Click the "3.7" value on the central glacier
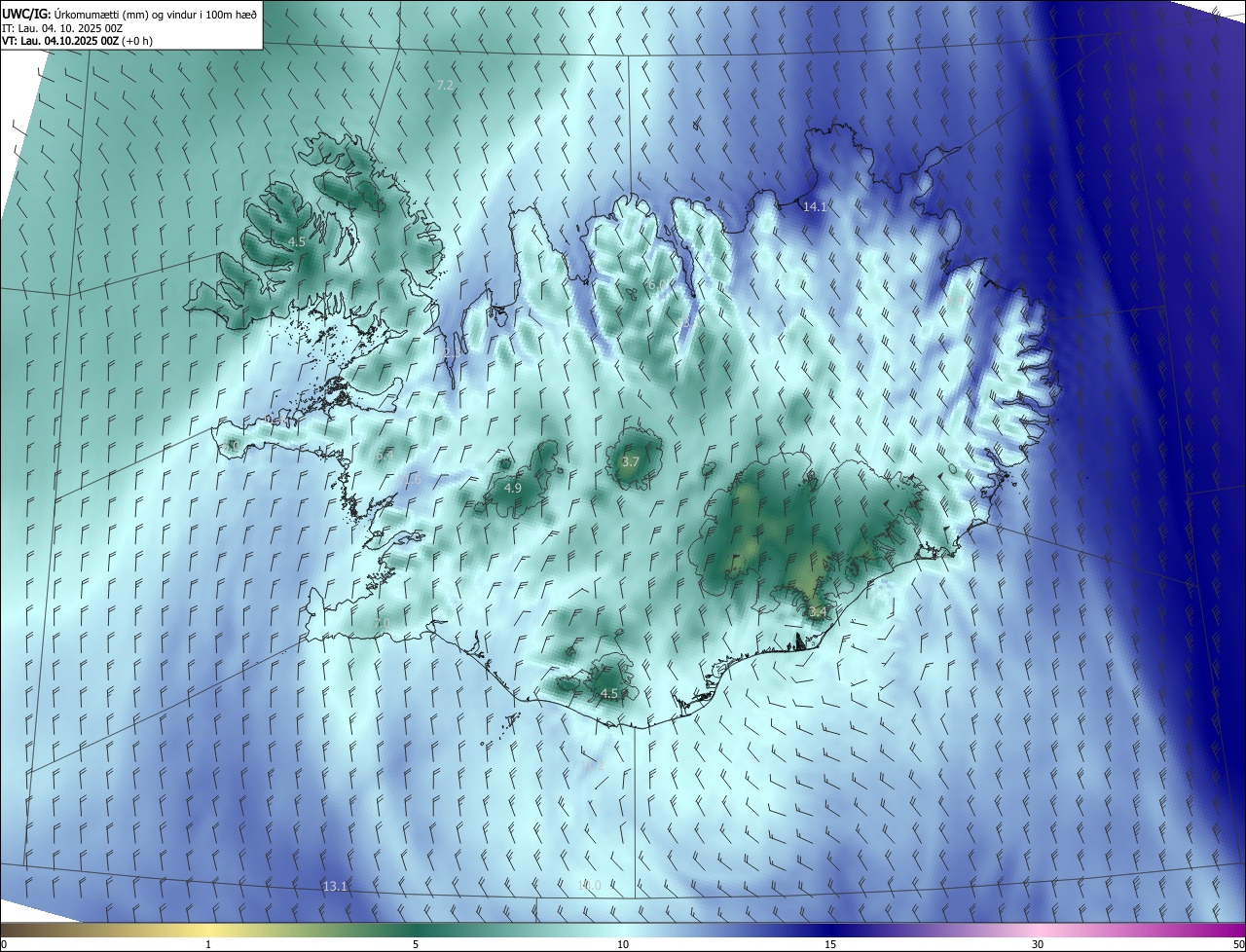The width and height of the screenshot is (1246, 952). [x=629, y=461]
